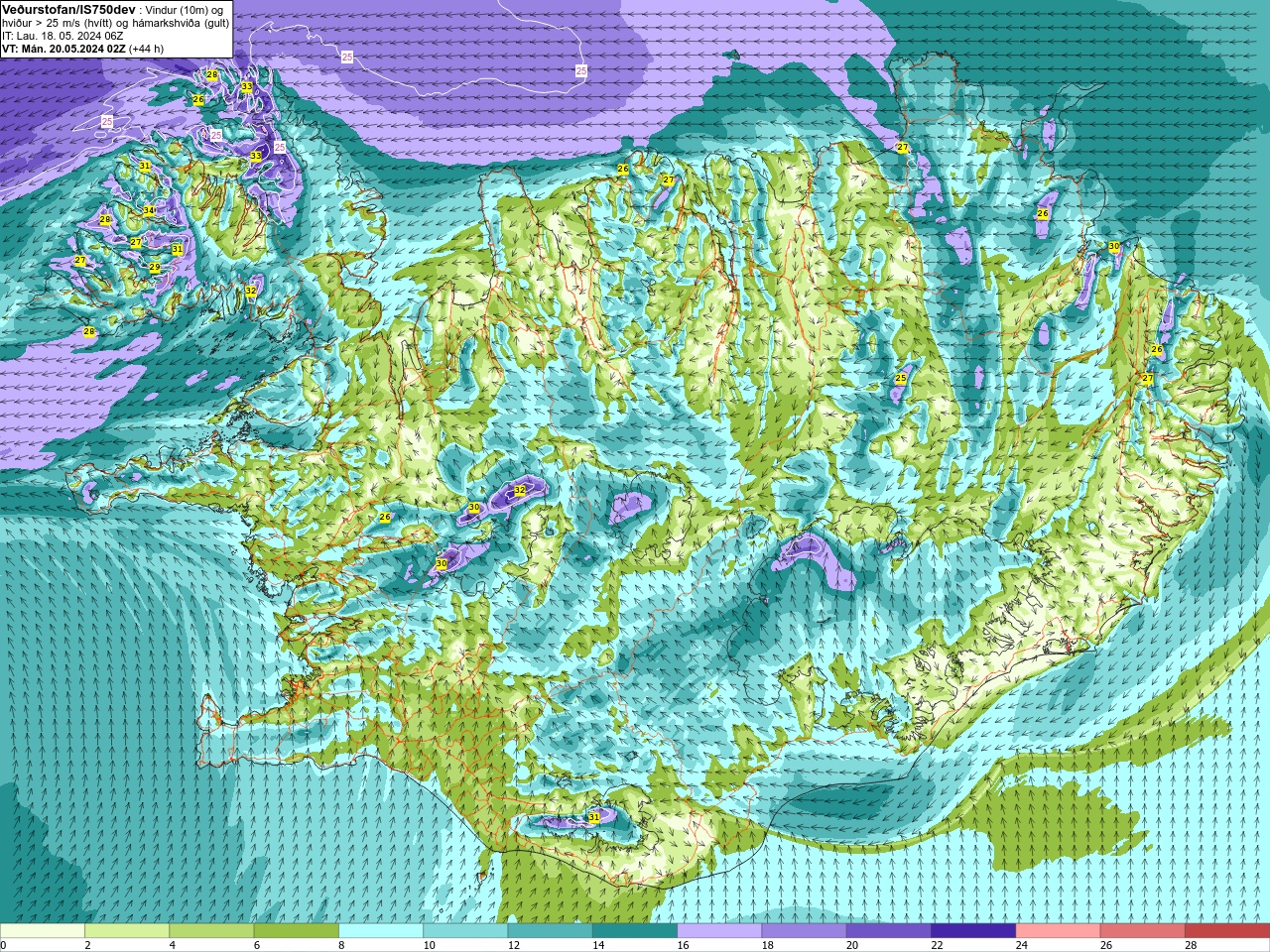Pick the violet 20–22 m/s legend swatch
Image resolution: width=1270 pixels, height=952 pixels.
tap(889, 930)
